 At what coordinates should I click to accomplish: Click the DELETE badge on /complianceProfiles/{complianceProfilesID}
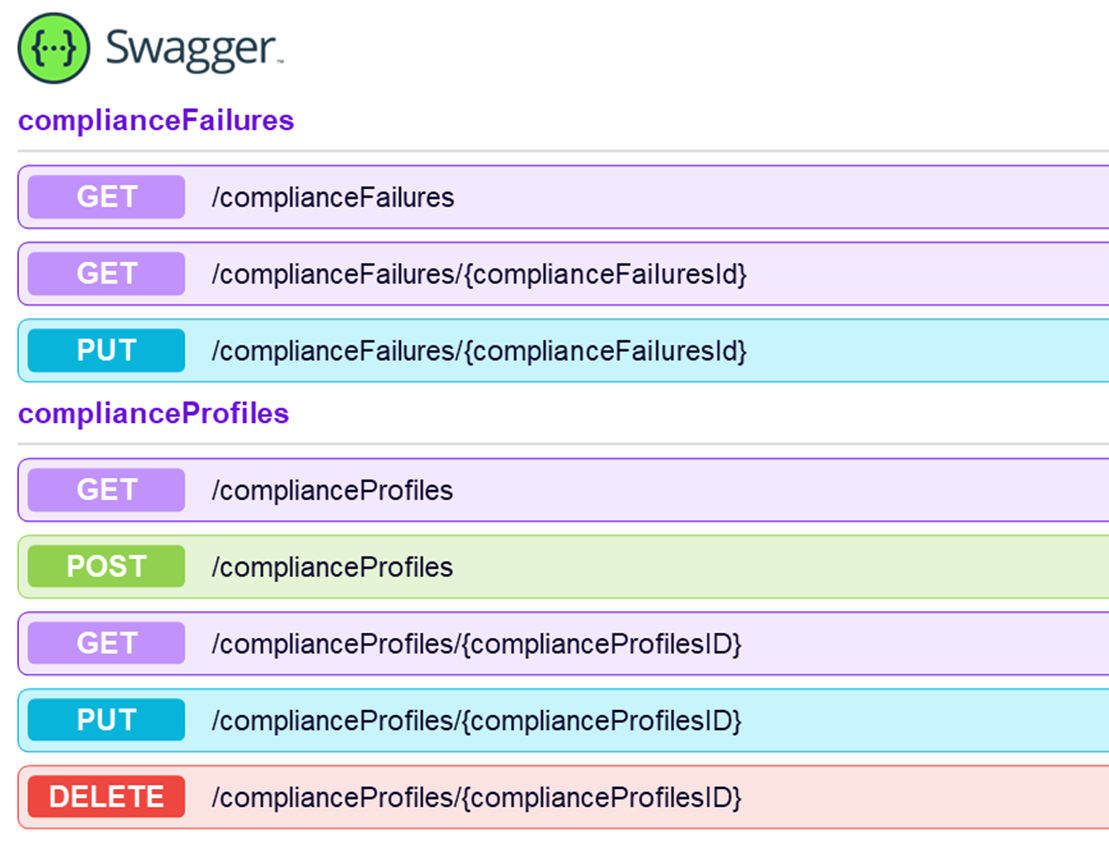click(x=104, y=797)
